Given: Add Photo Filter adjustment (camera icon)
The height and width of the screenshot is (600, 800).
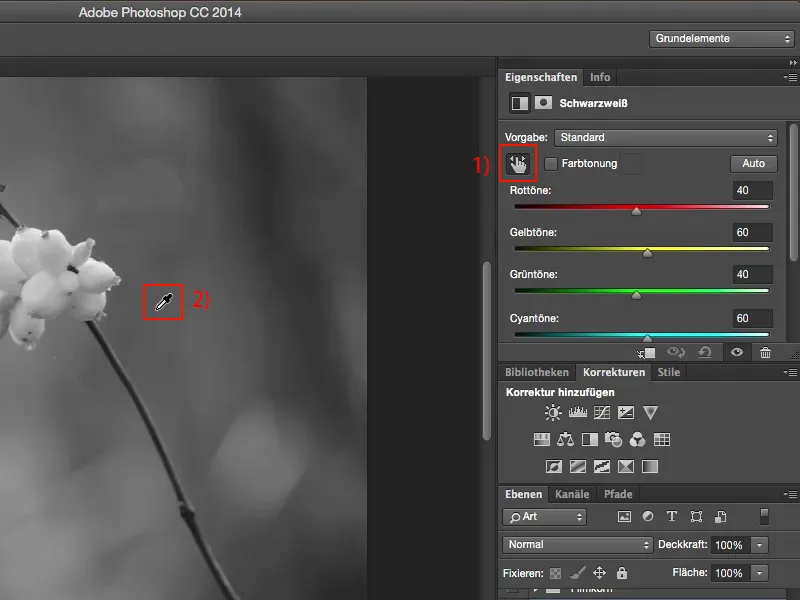Looking at the screenshot, I should [613, 439].
